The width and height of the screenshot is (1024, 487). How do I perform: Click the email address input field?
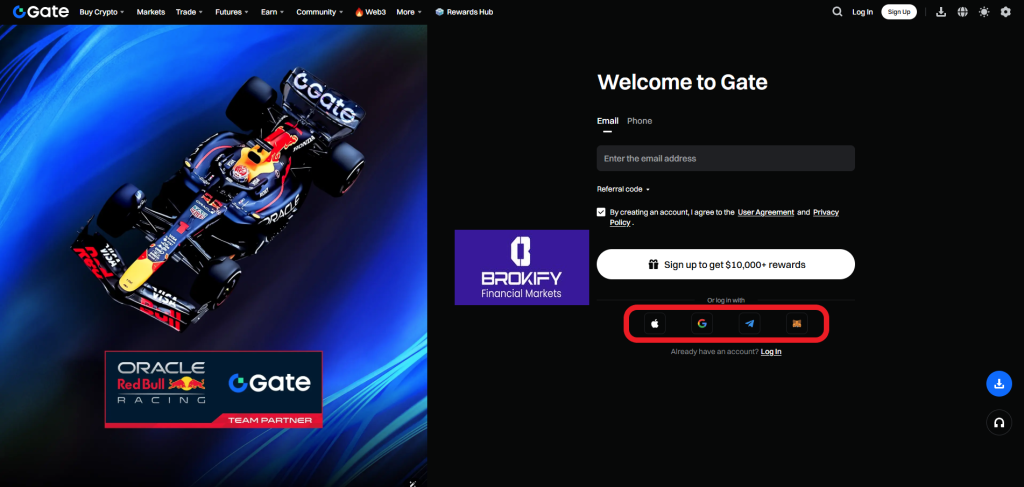(x=726, y=158)
